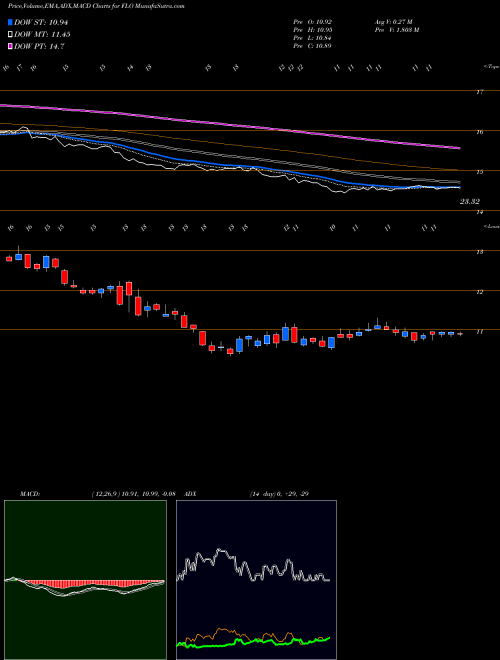Click the ADX '(14 day) 6, +29, -29' values

279,494
